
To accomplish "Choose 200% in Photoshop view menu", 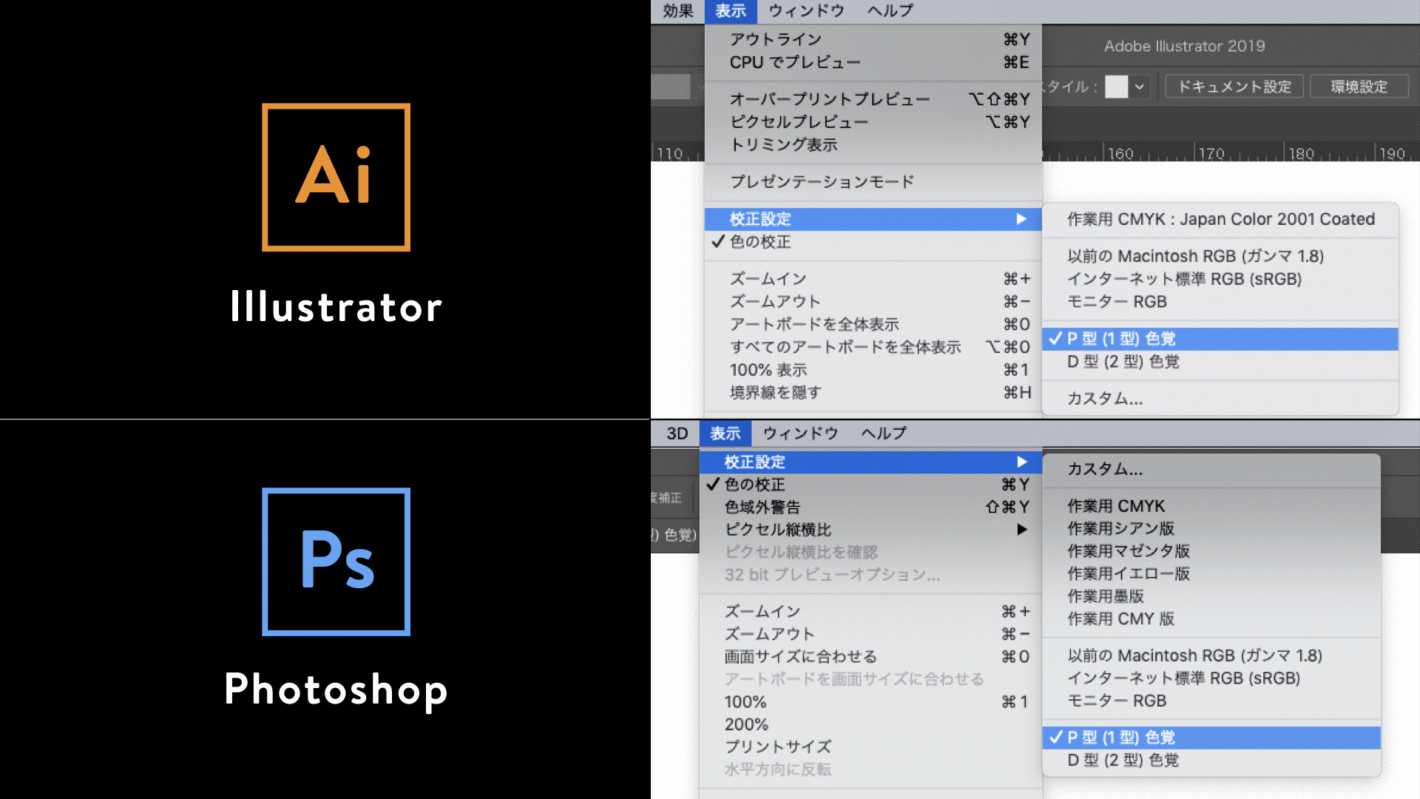I will (871, 724).
